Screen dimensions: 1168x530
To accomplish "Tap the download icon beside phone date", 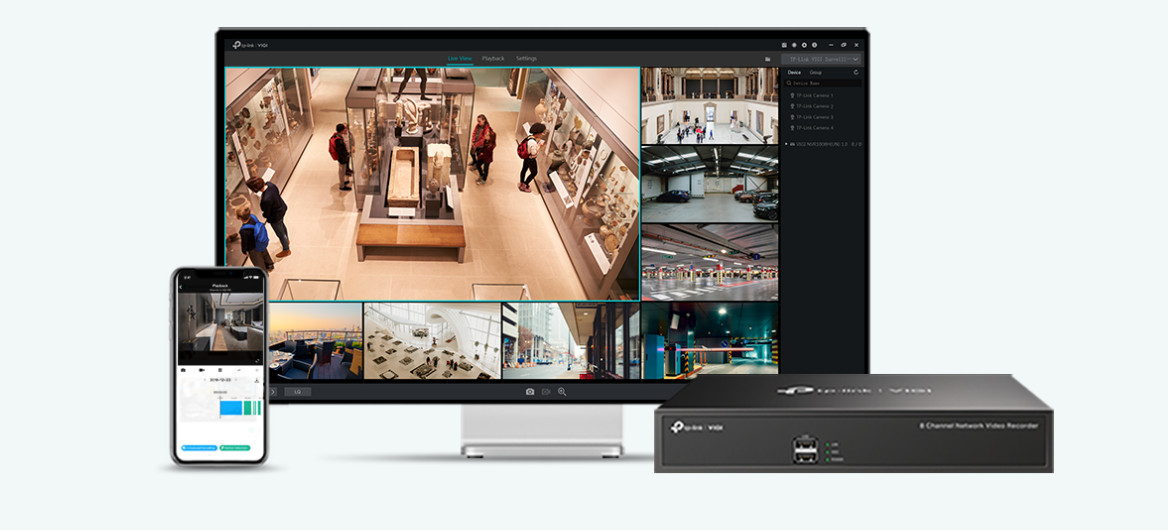I will click(x=257, y=380).
